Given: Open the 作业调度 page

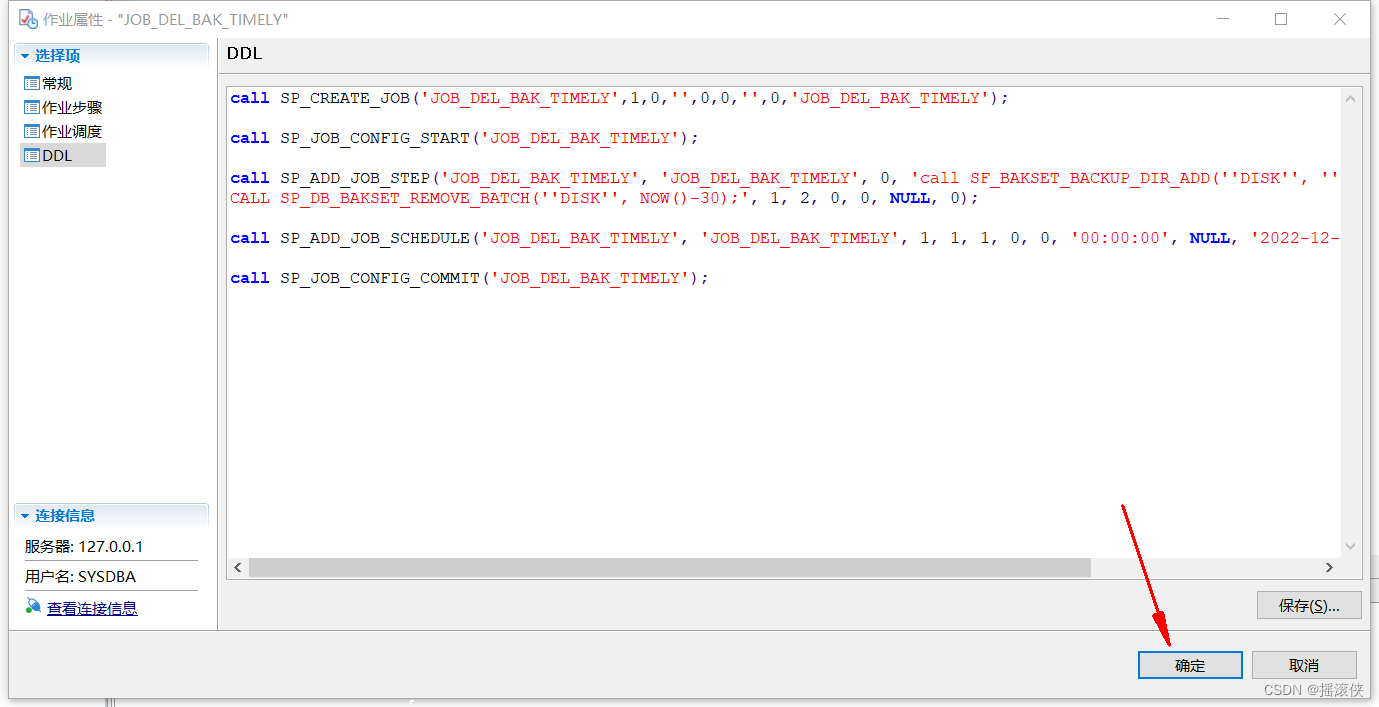Looking at the screenshot, I should [72, 131].
